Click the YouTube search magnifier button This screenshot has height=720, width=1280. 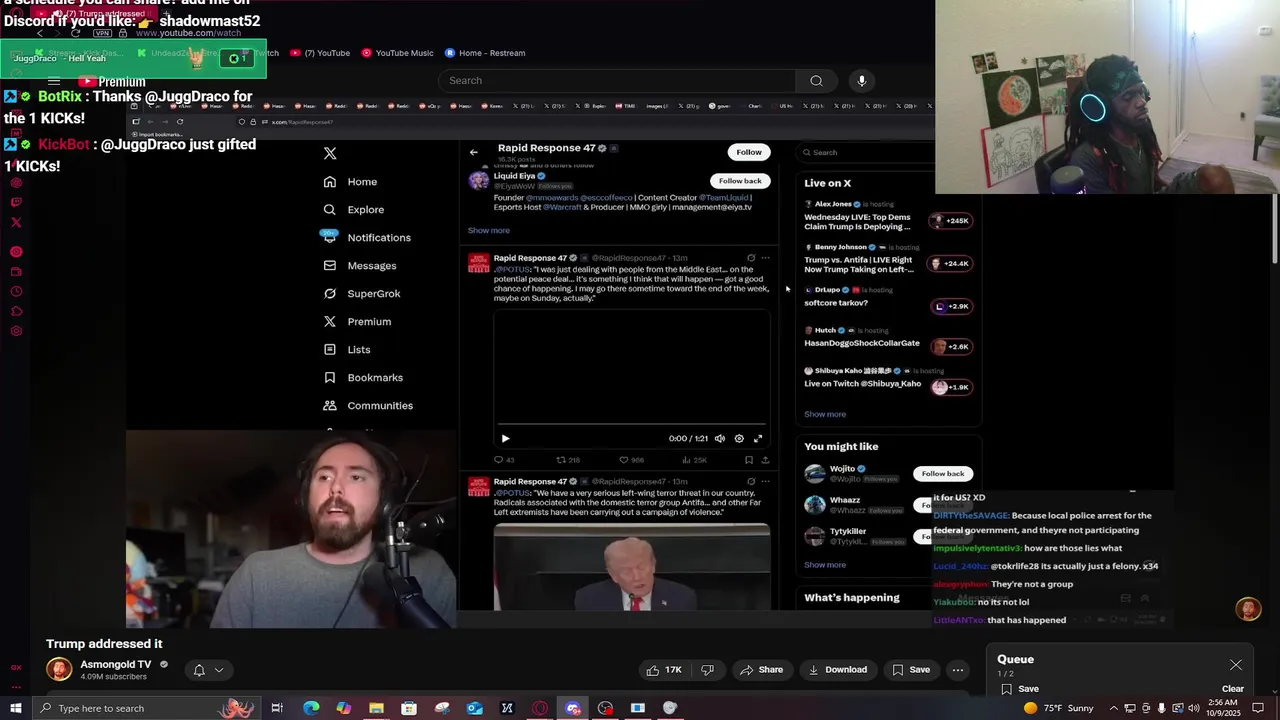(x=816, y=81)
